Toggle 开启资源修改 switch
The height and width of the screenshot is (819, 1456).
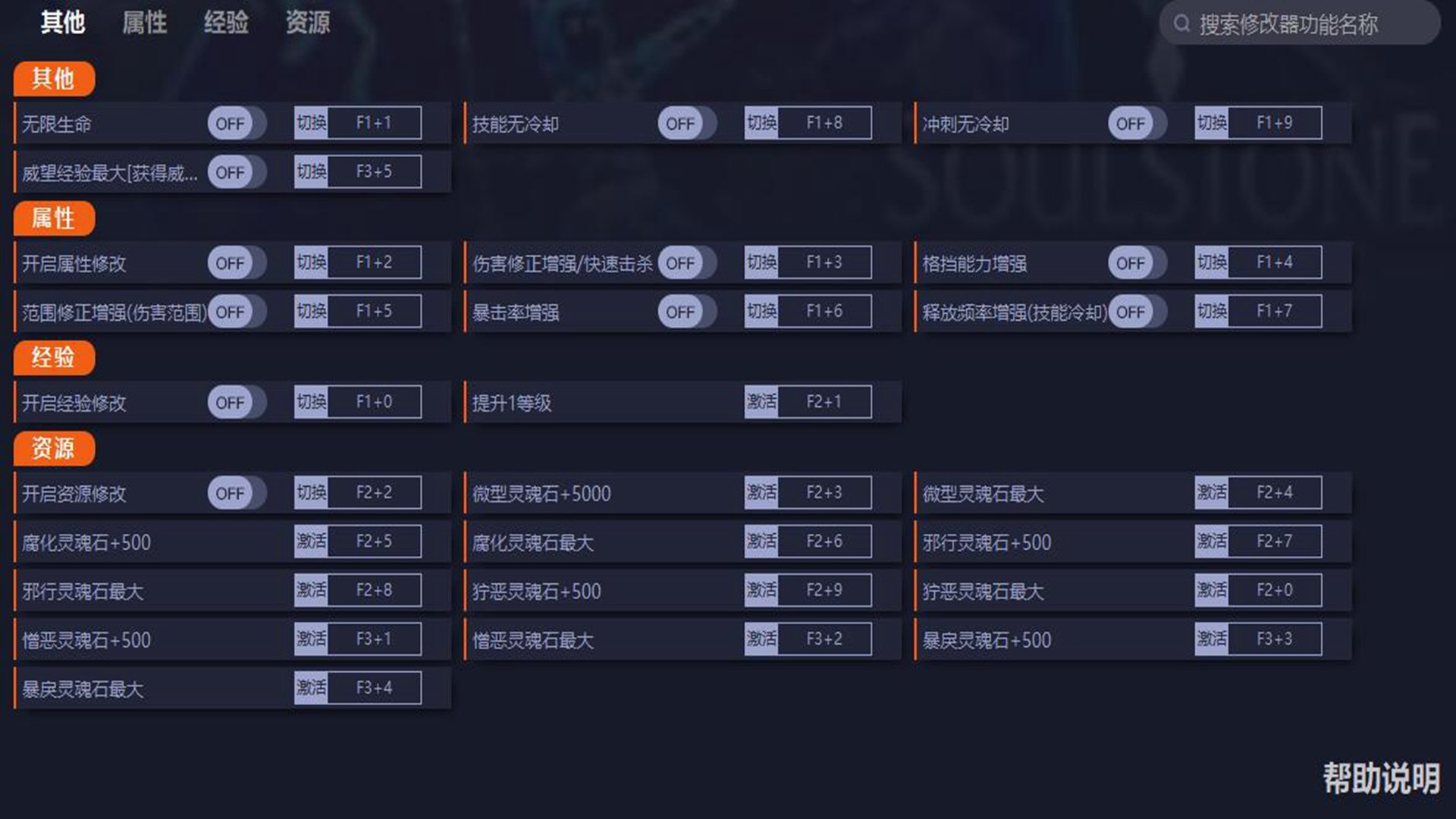tap(237, 494)
